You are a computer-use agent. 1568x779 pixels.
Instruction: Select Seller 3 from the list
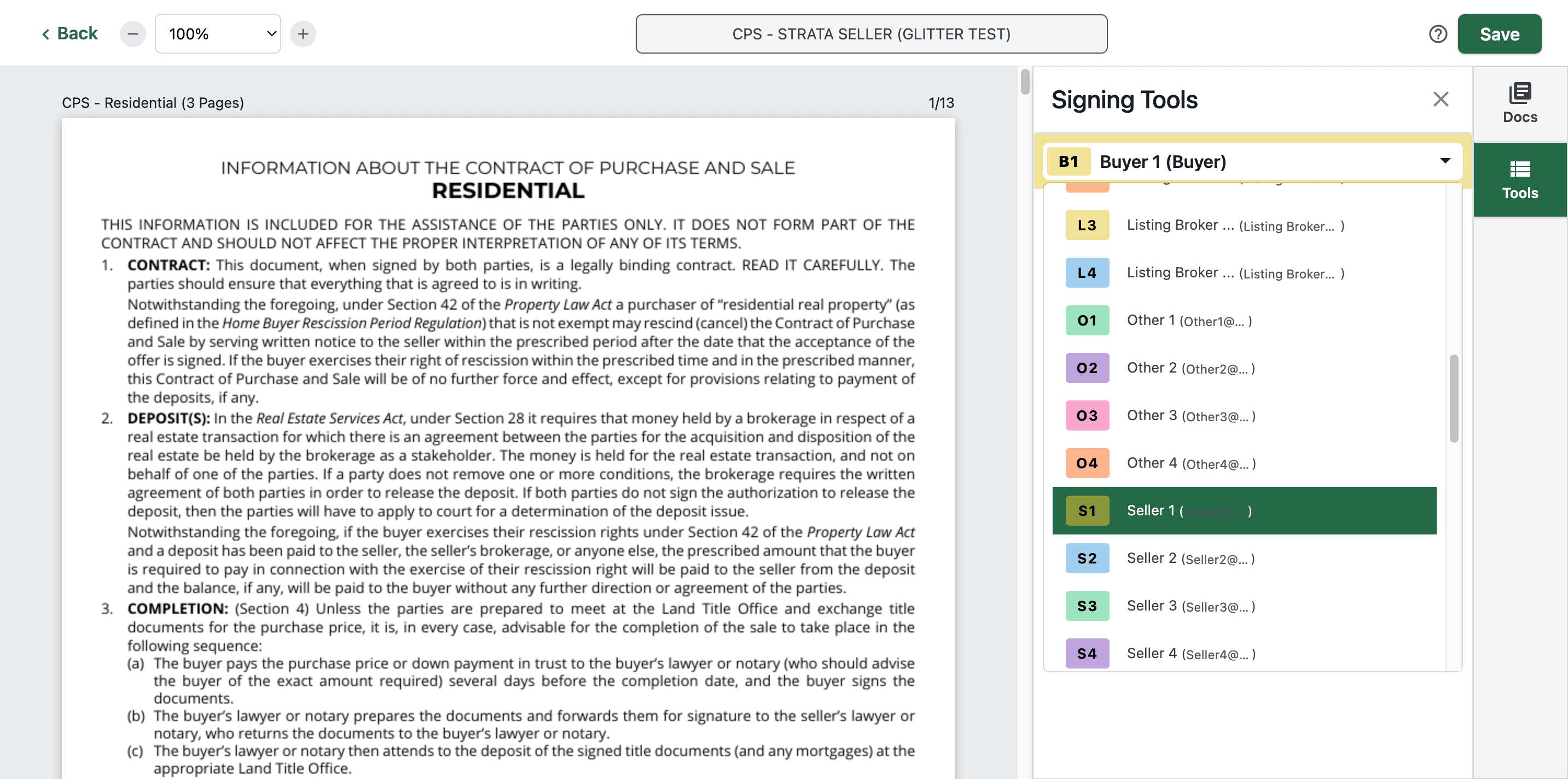pos(1244,606)
